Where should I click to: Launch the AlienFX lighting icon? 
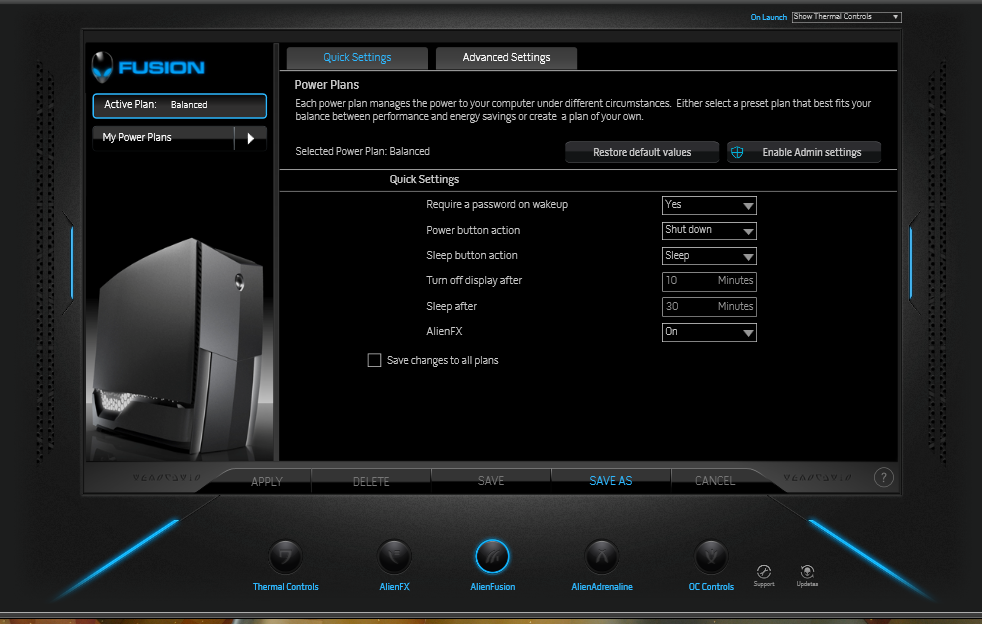point(394,556)
